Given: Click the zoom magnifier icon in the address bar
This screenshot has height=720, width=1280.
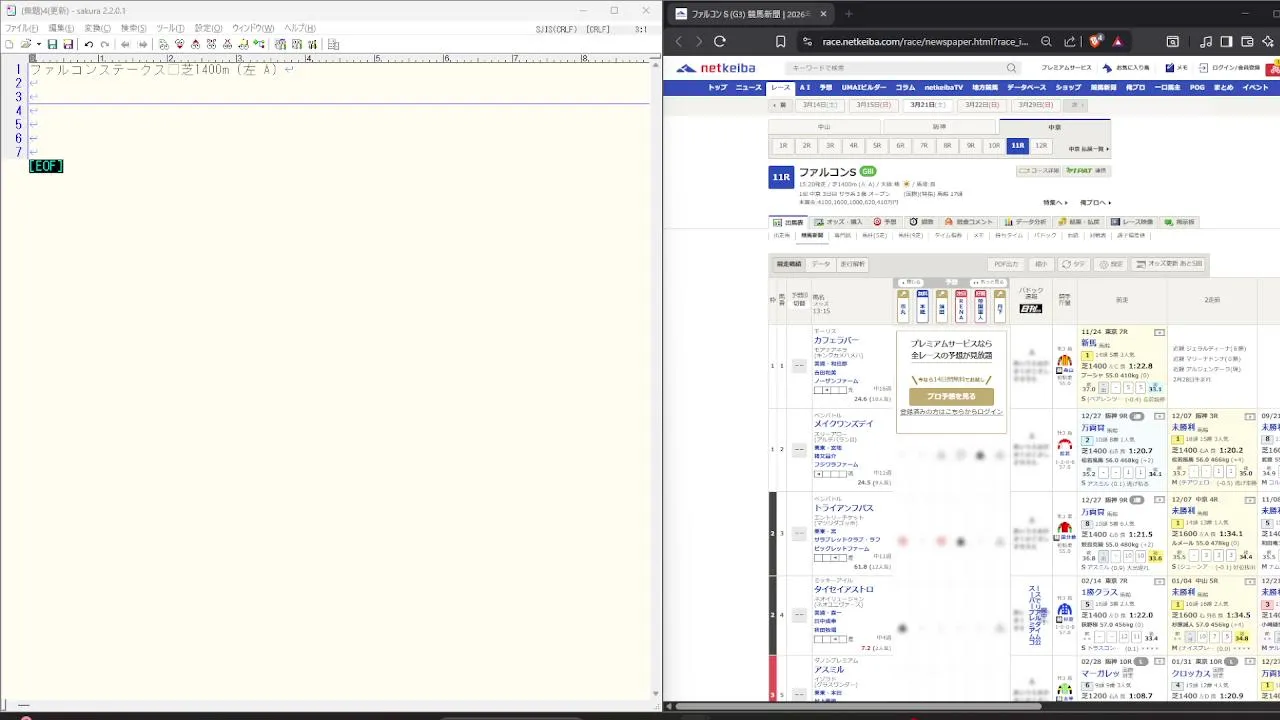Looking at the screenshot, I should pyautogui.click(x=1046, y=41).
